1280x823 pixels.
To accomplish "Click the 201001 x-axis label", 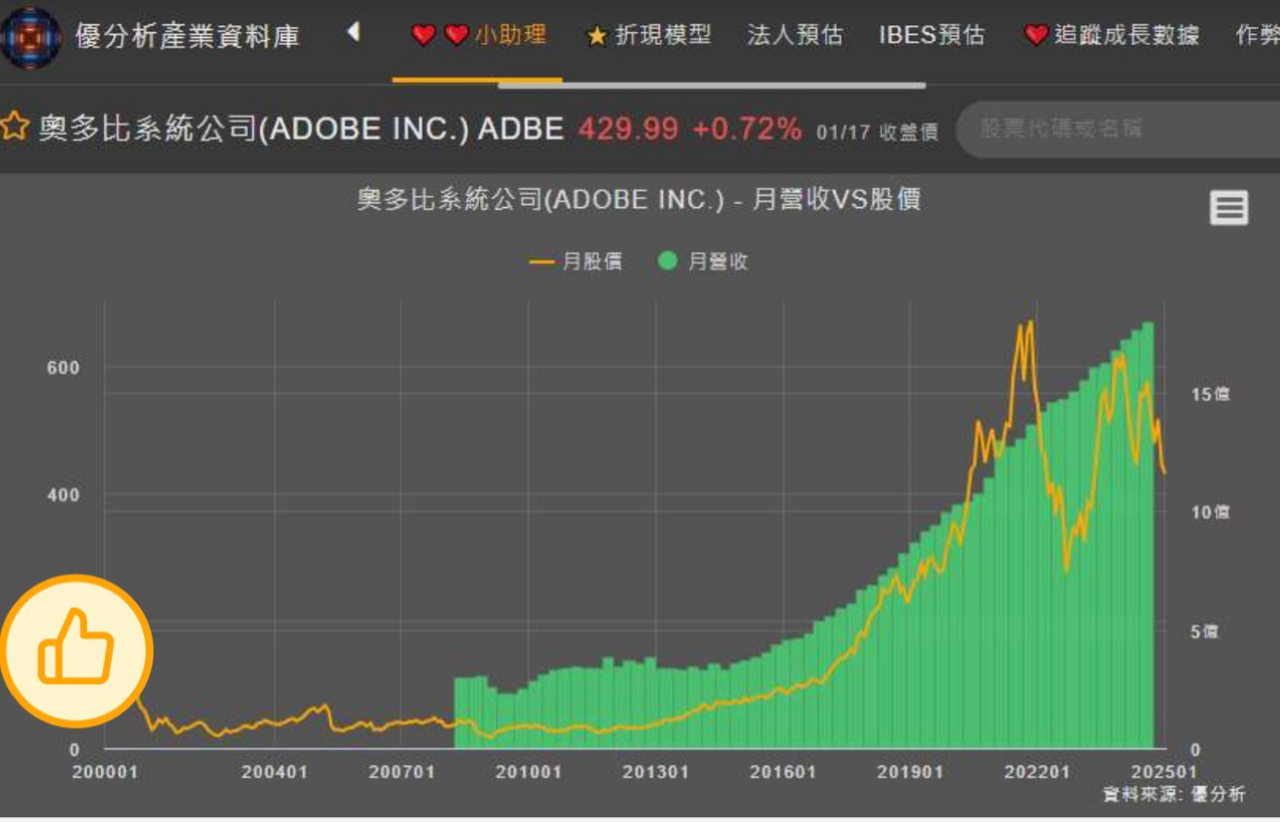I will 529,772.
